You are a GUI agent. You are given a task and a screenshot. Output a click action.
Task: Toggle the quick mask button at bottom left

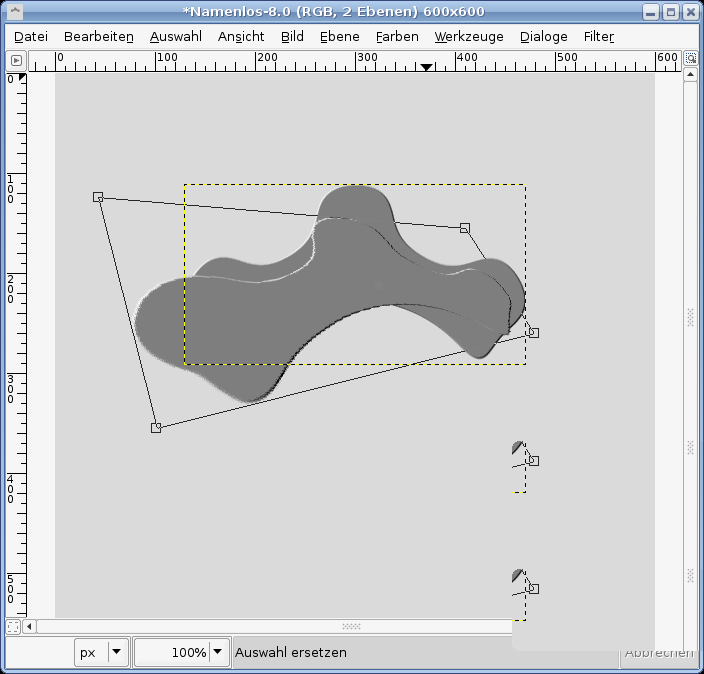click(13, 626)
